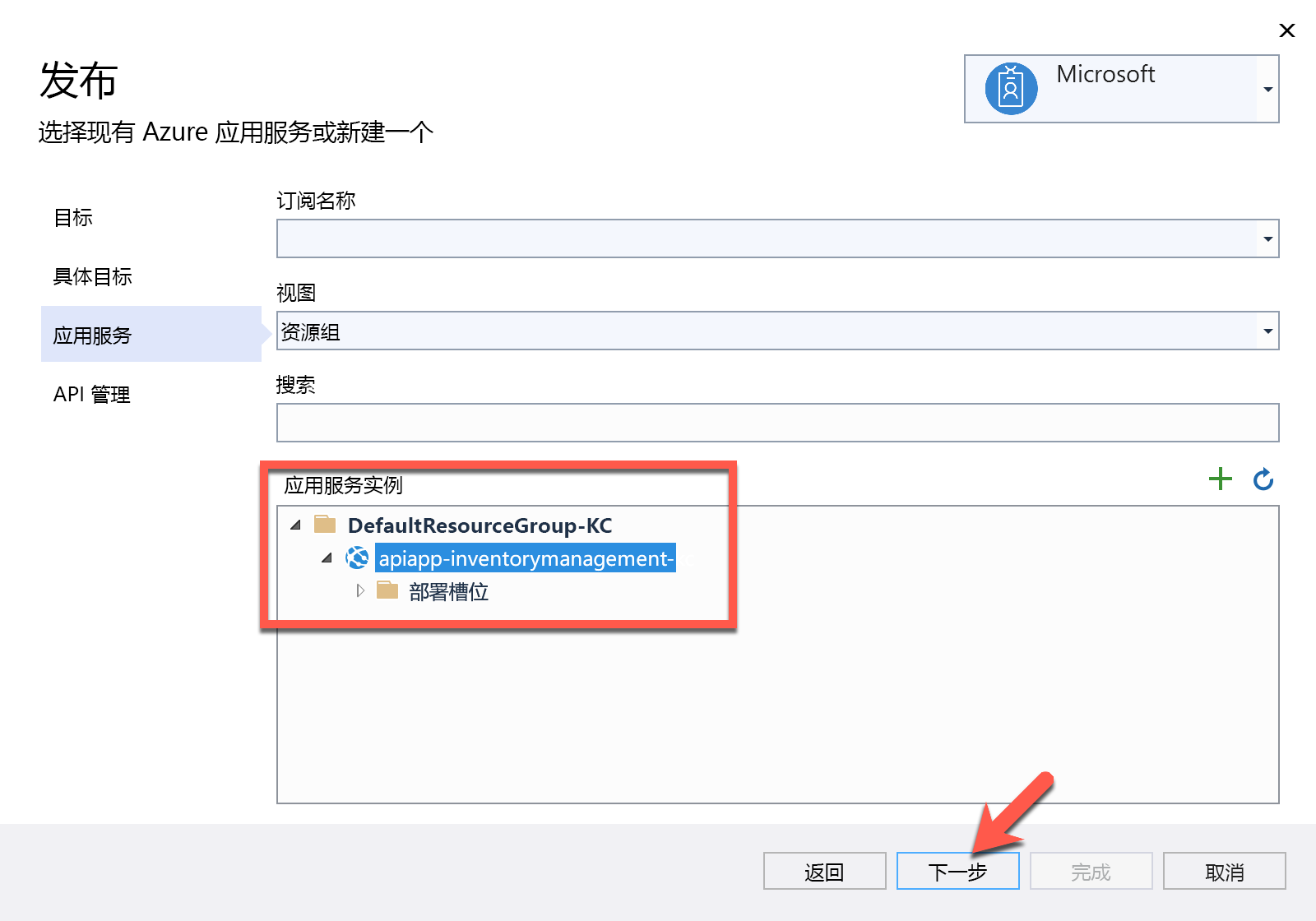
Task: Go to the 目标 step
Action: click(73, 217)
